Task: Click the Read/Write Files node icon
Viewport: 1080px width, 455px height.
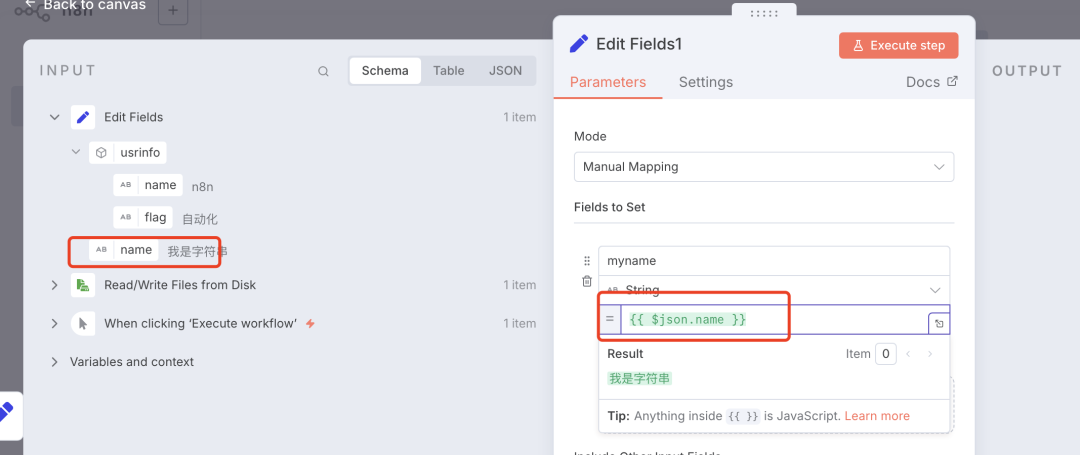Action: (x=83, y=285)
